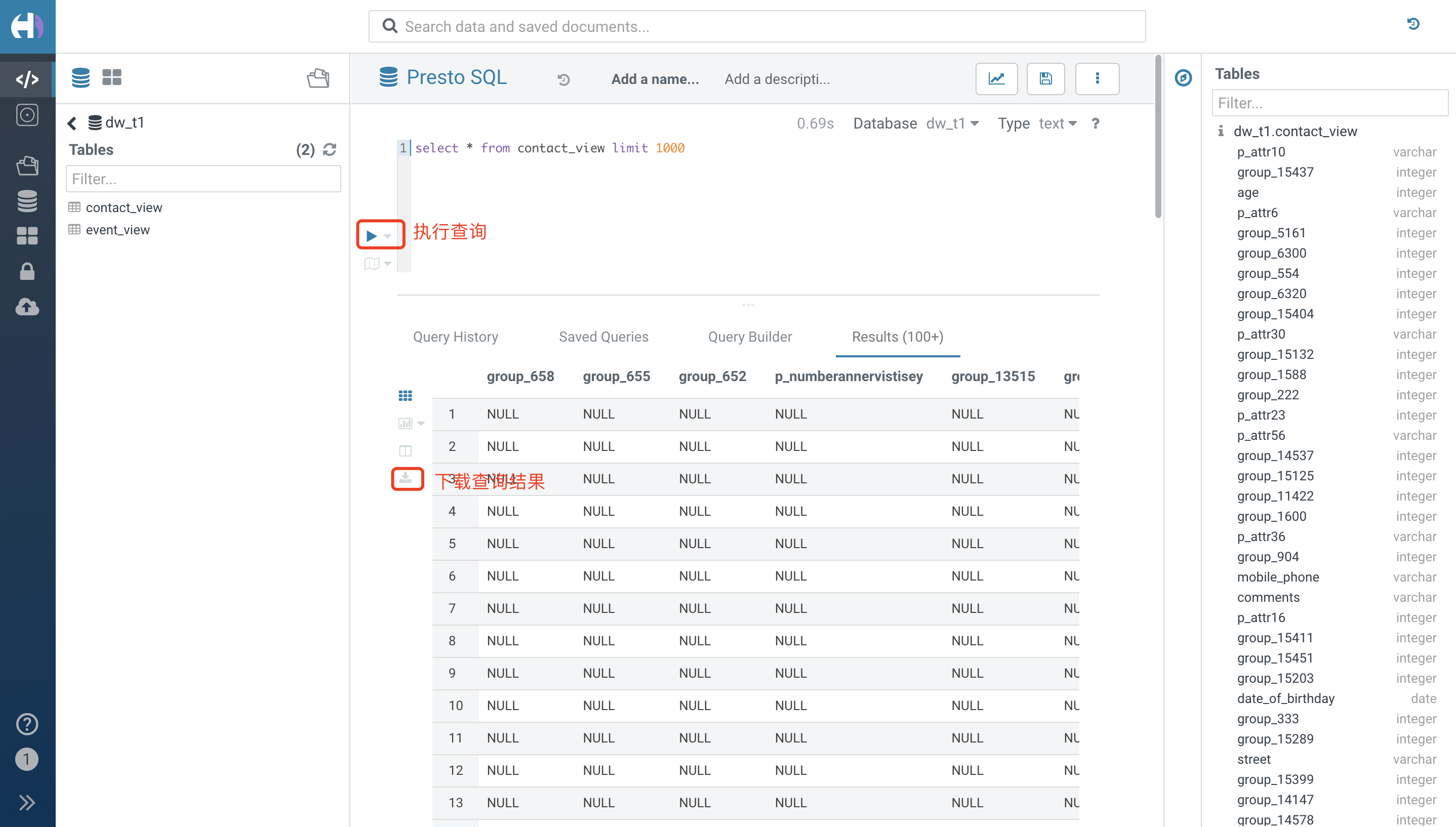
Task: Switch to Query Builder tab
Action: click(x=750, y=337)
